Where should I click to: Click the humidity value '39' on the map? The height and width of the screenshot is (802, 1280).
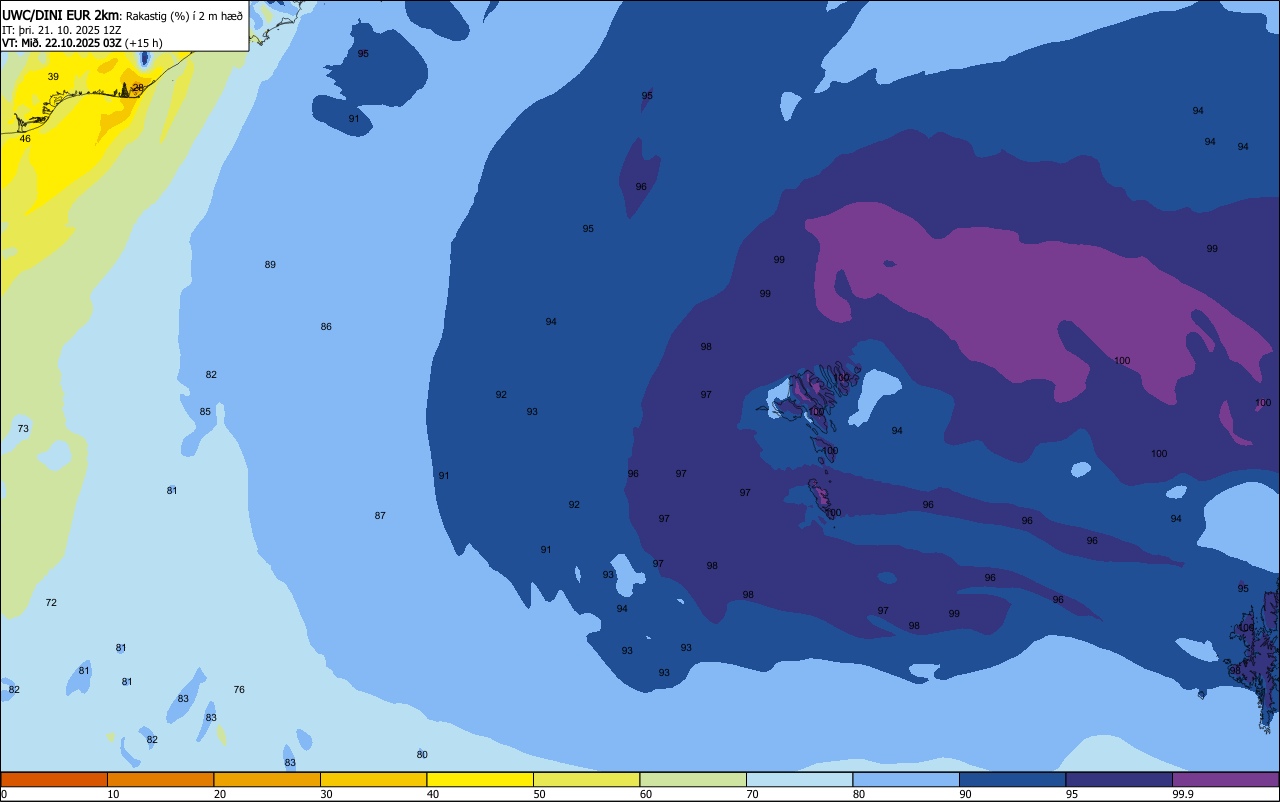click(53, 77)
